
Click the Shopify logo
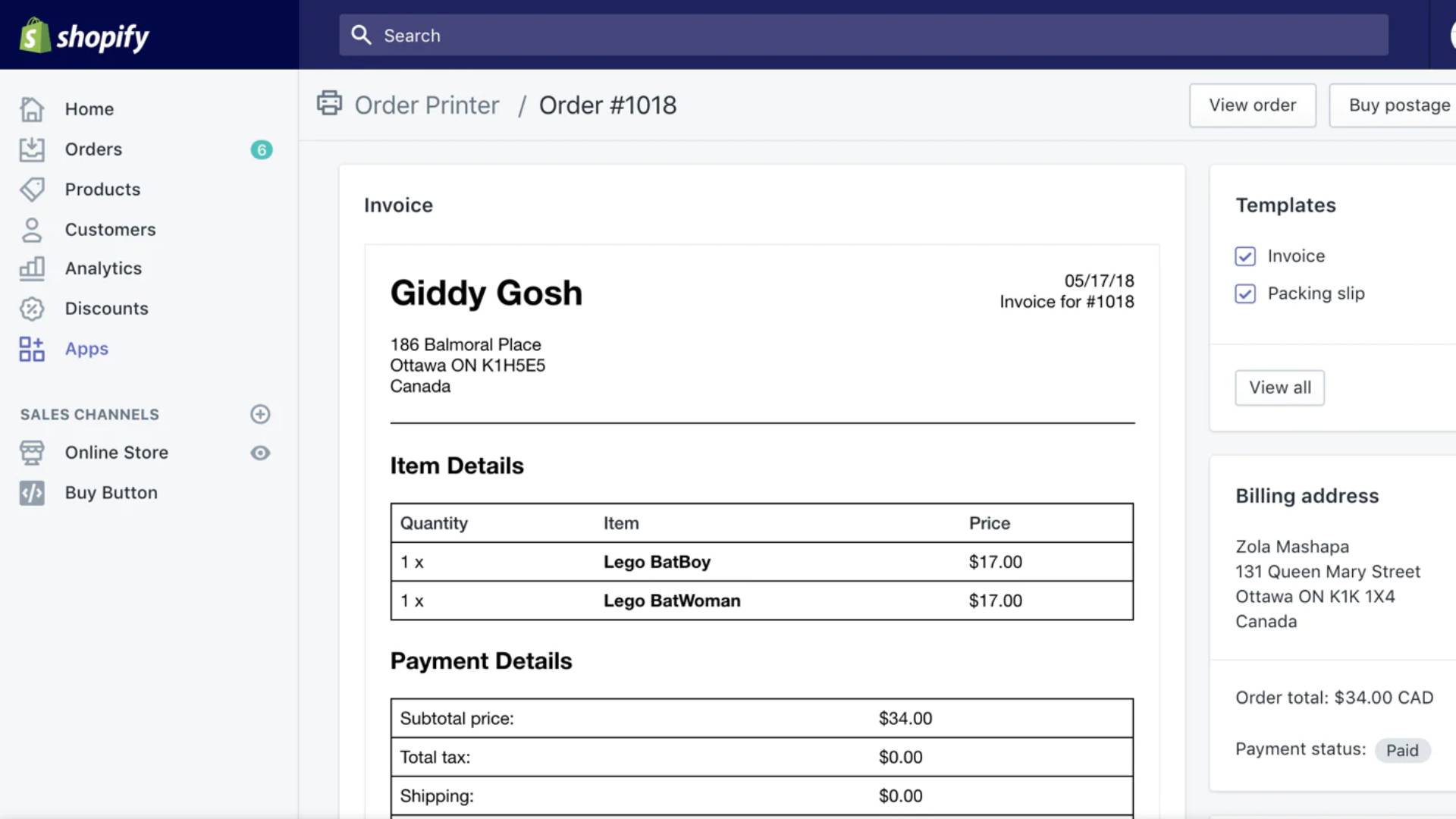tap(84, 36)
